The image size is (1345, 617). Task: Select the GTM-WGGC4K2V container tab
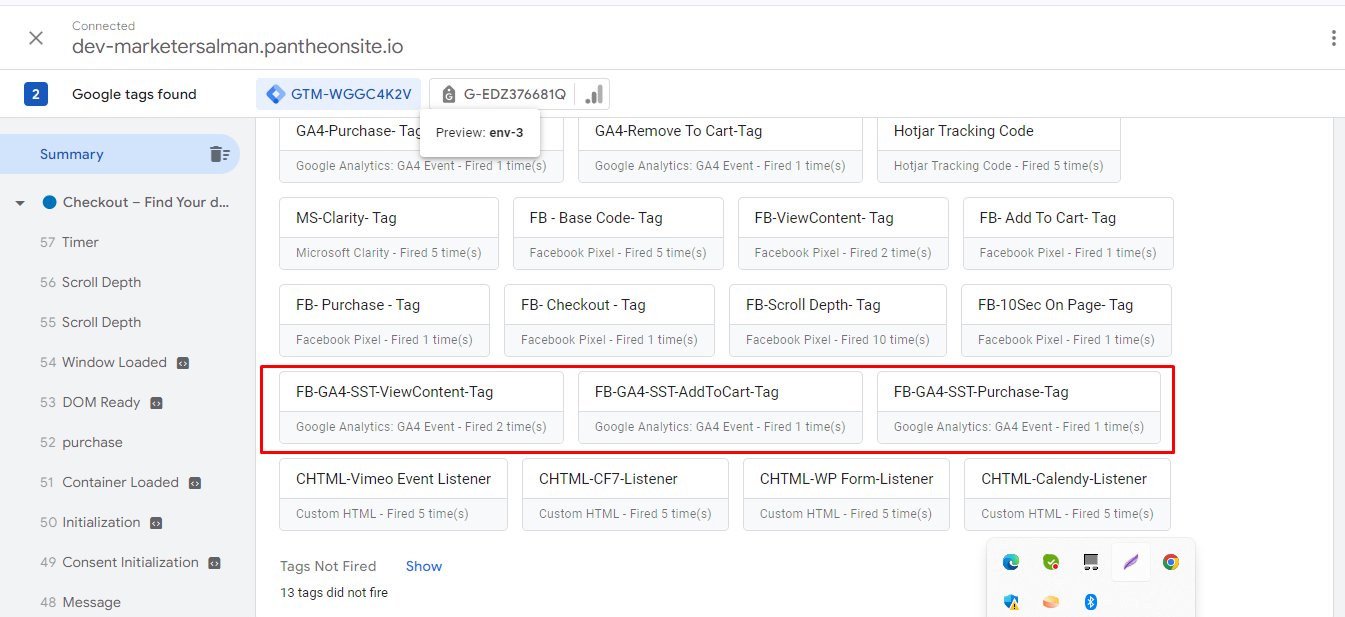(338, 94)
